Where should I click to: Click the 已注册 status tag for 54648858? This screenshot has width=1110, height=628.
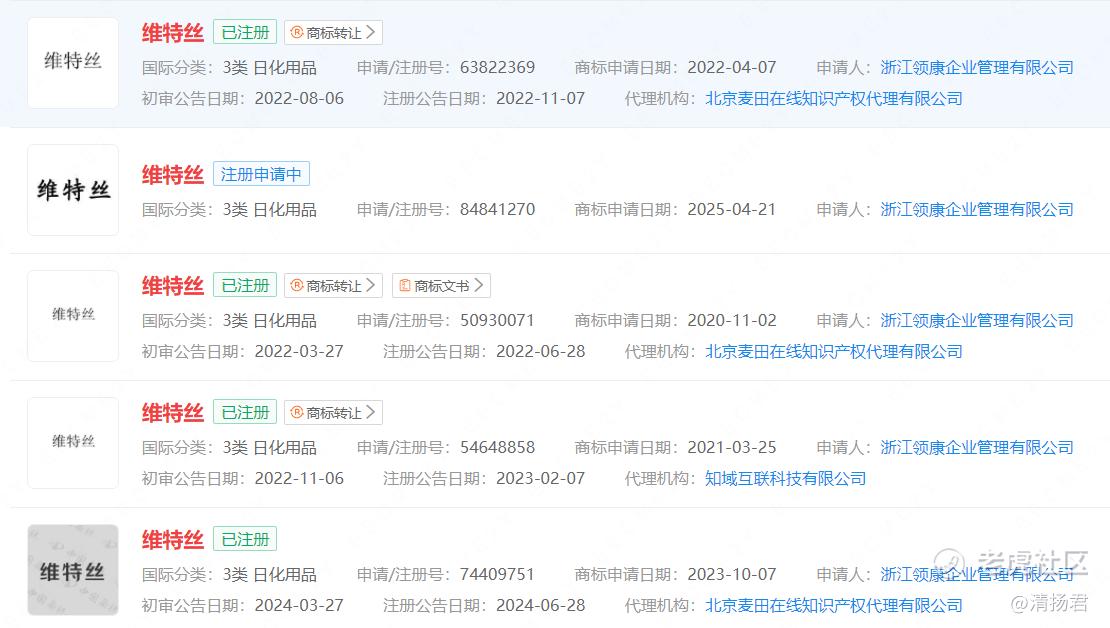tap(245, 412)
